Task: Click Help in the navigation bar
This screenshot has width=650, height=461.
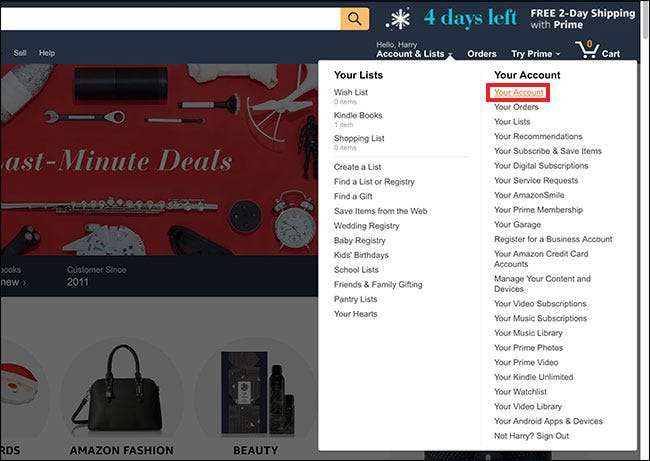Action: (x=47, y=53)
